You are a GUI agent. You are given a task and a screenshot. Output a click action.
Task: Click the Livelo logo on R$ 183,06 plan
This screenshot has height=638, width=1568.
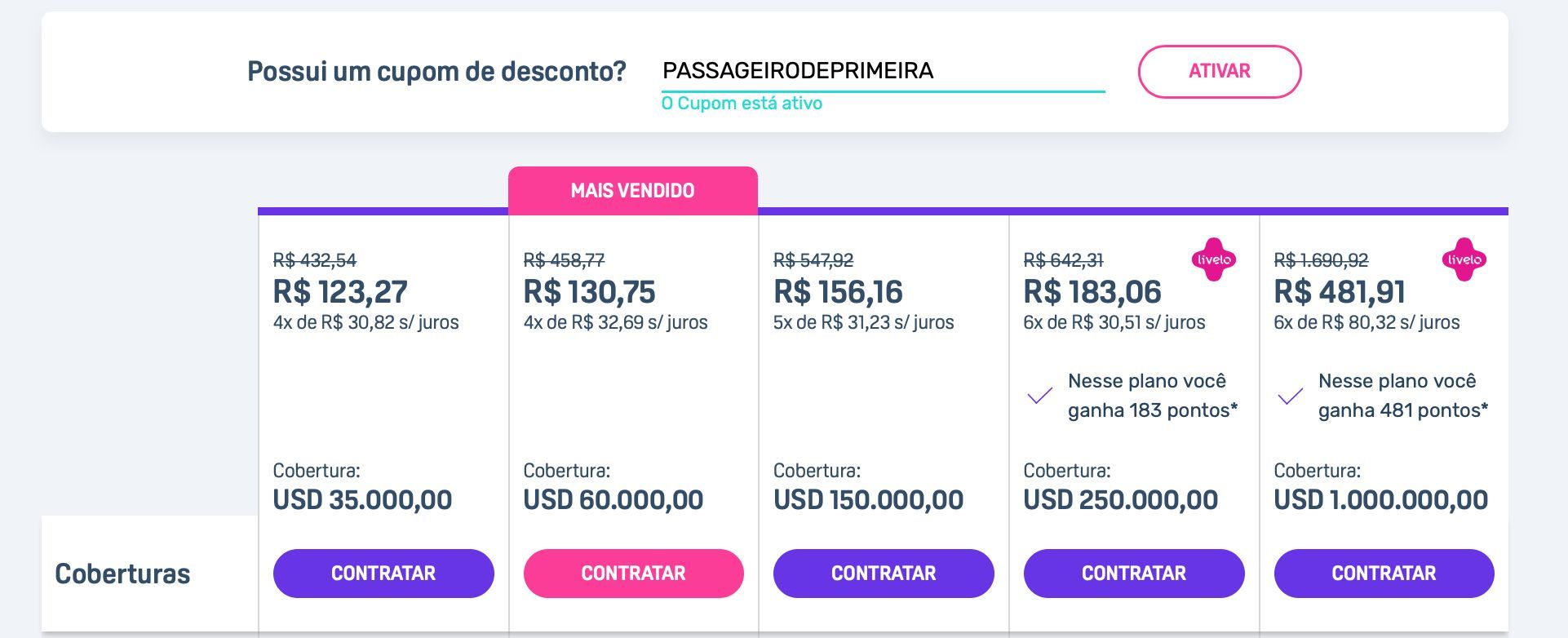pyautogui.click(x=1213, y=259)
